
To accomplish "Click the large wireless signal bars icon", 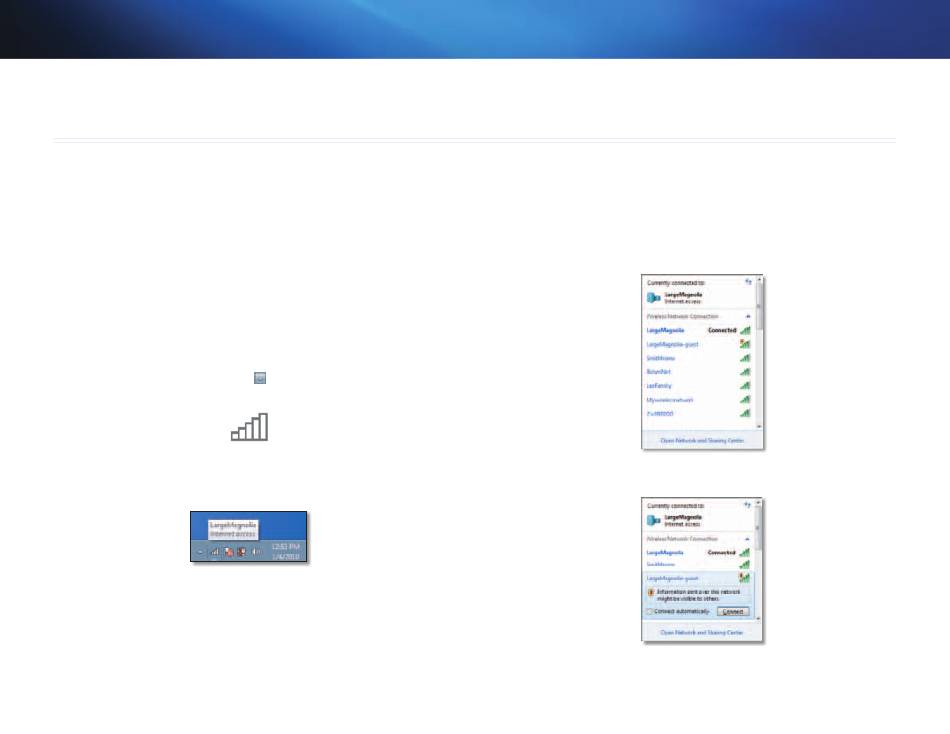I will coord(250,427).
